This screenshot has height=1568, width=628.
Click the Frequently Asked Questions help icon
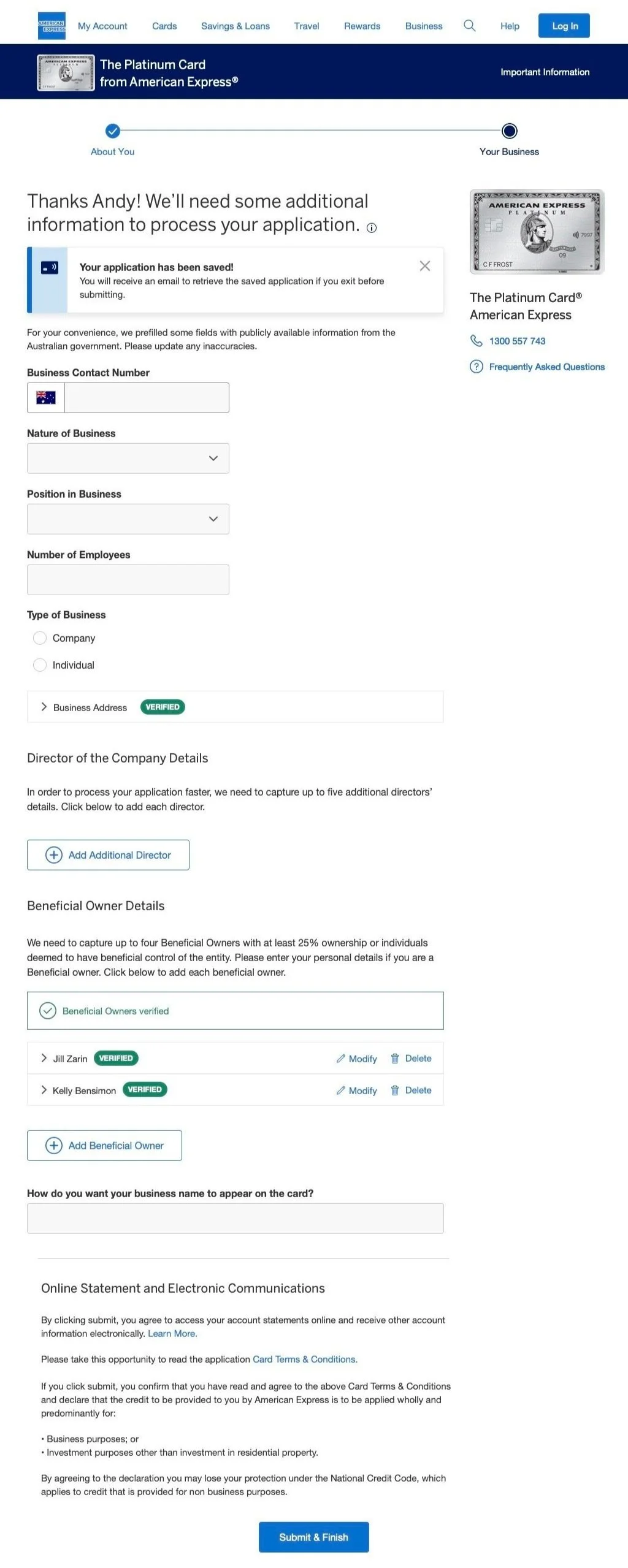[476, 367]
